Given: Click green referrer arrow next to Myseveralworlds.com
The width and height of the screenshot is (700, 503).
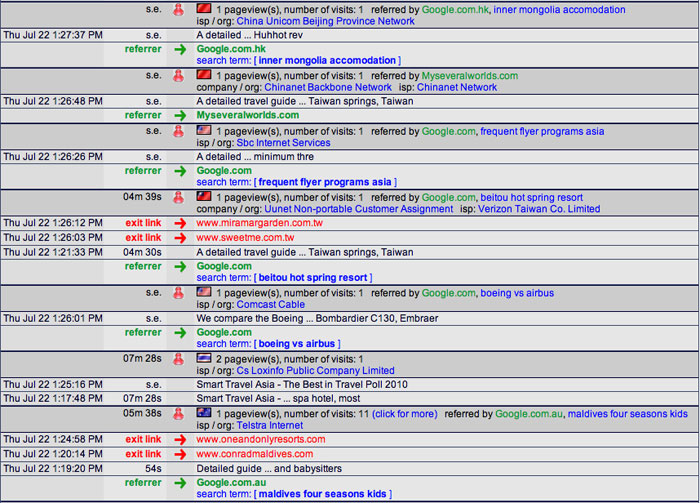Looking at the screenshot, I should click(x=180, y=116).
